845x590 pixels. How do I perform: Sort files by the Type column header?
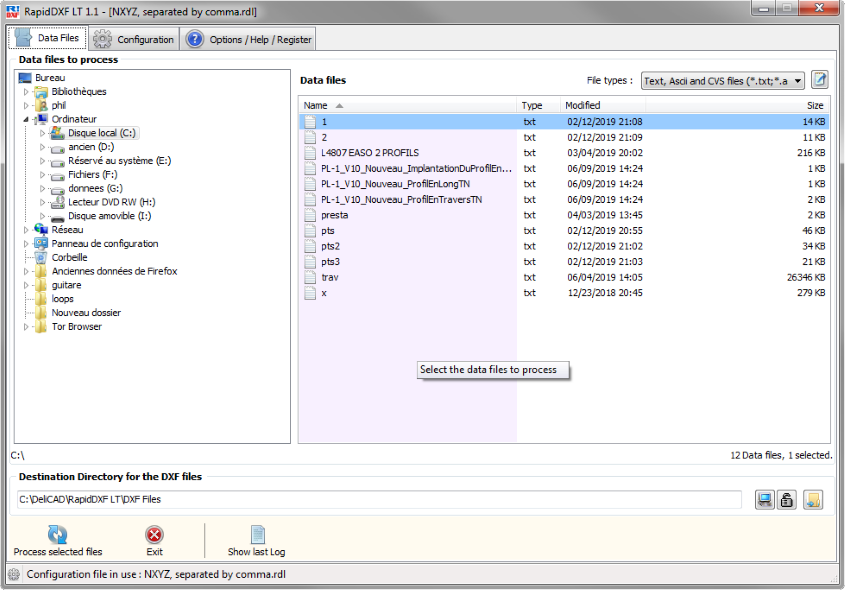(539, 106)
